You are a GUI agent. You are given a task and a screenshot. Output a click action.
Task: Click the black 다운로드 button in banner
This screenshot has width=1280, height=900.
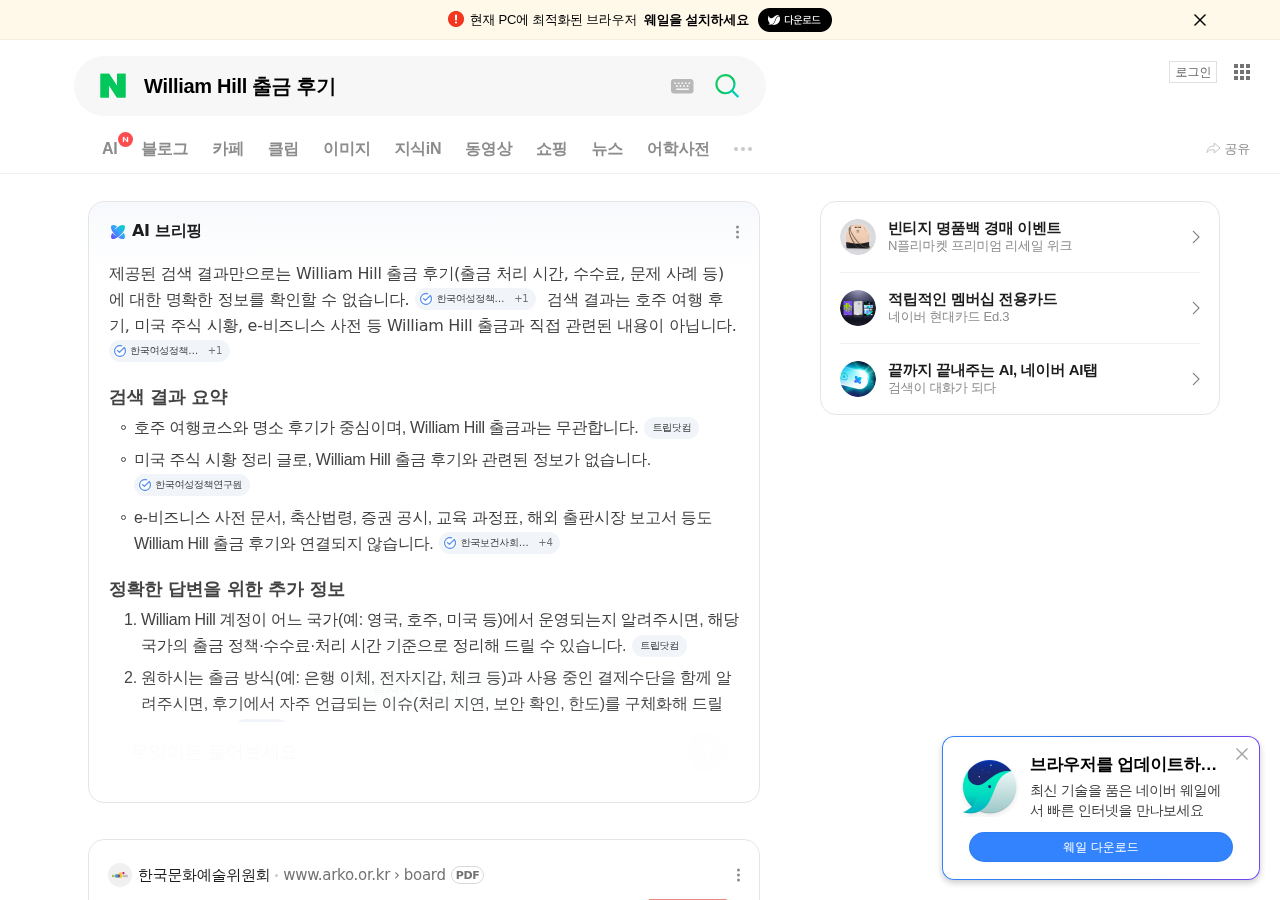tap(795, 20)
